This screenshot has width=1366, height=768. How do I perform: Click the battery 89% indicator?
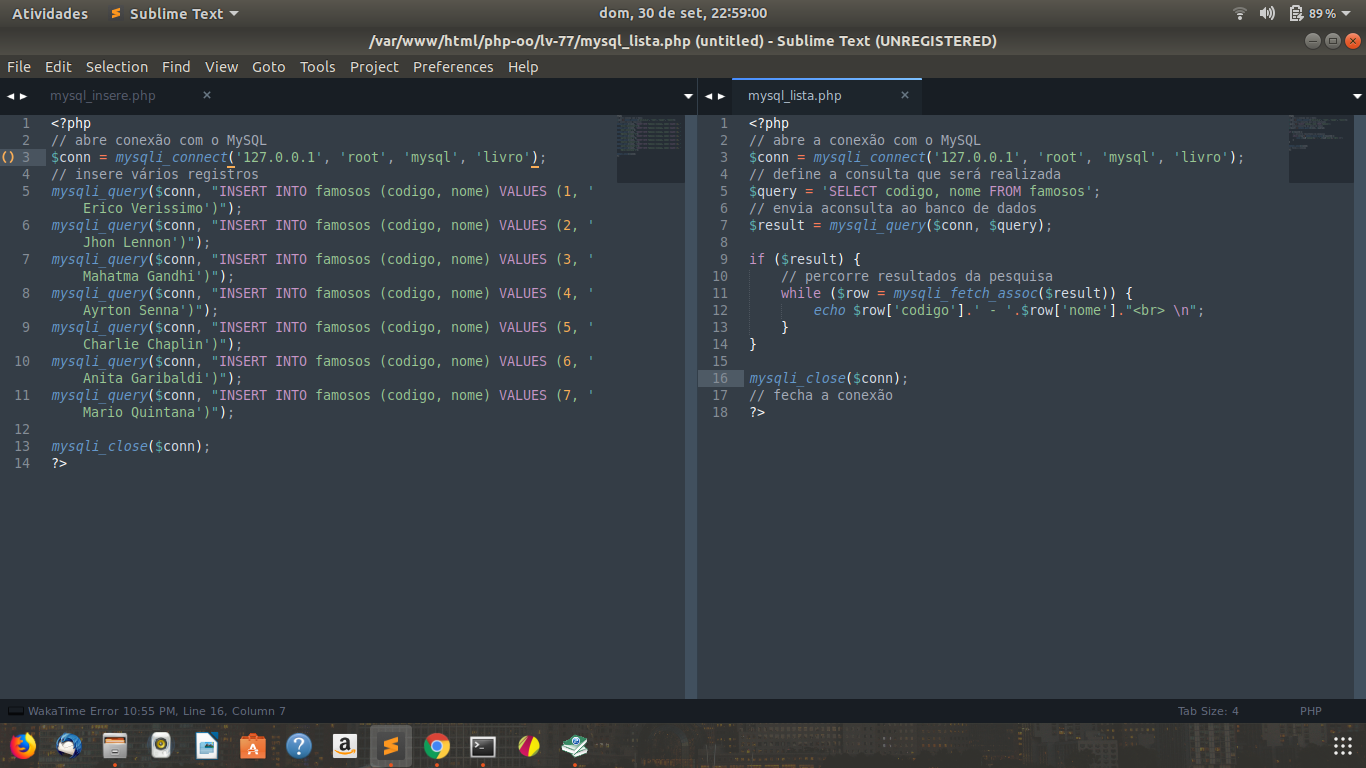coord(1312,13)
